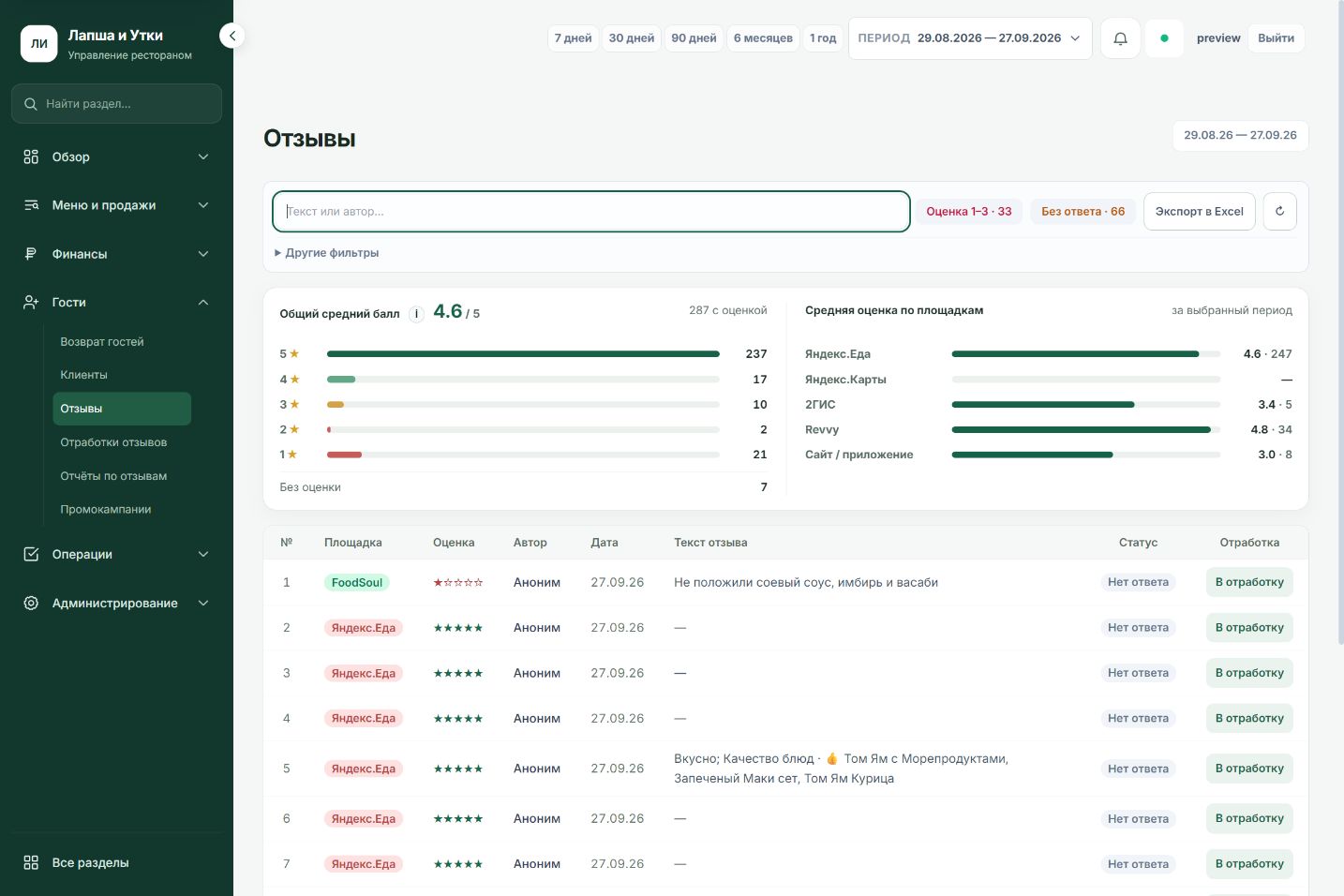This screenshot has width=1344, height=896.
Task: Focus the Текст или автор search field
Action: [591, 211]
